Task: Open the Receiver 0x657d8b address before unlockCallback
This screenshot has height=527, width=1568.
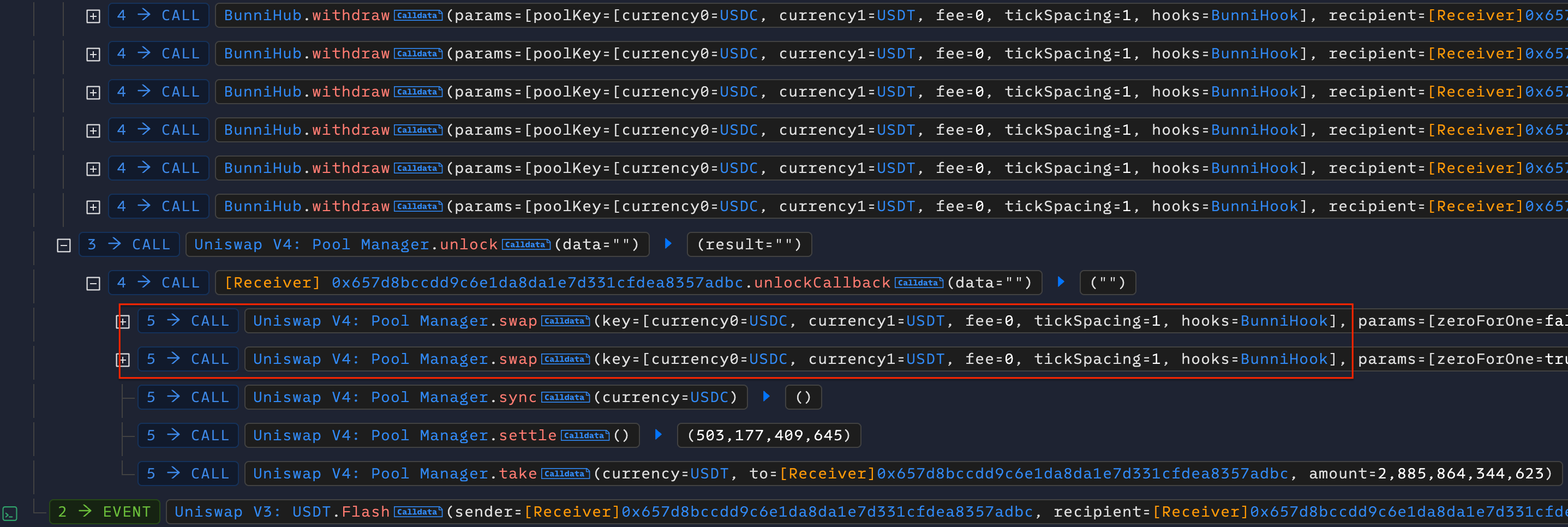Action: (484, 283)
